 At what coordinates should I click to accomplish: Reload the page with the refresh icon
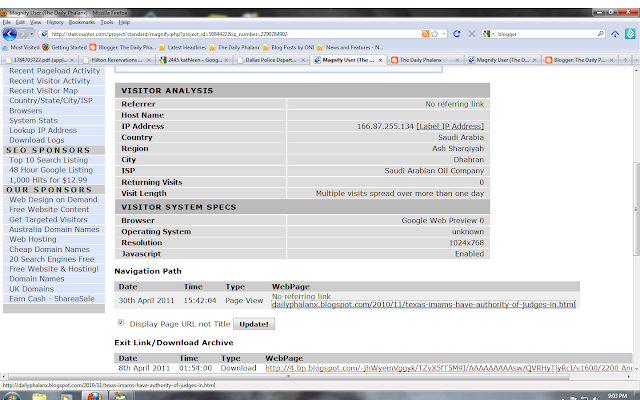coord(457,34)
